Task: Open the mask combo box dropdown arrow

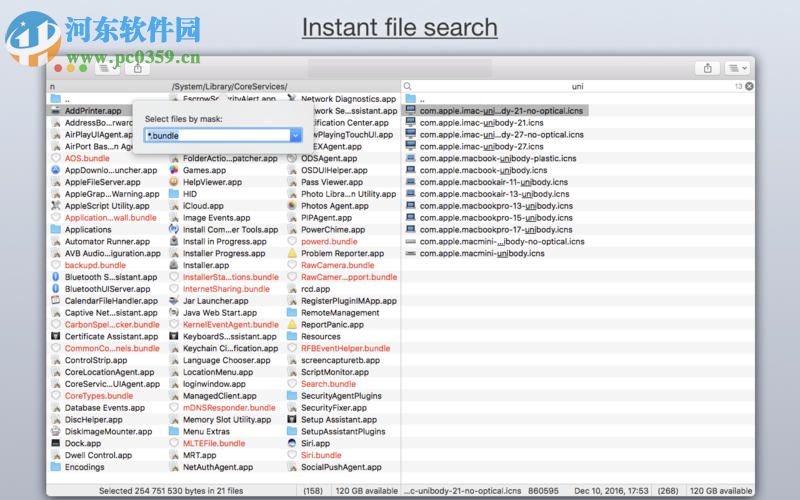Action: click(296, 135)
